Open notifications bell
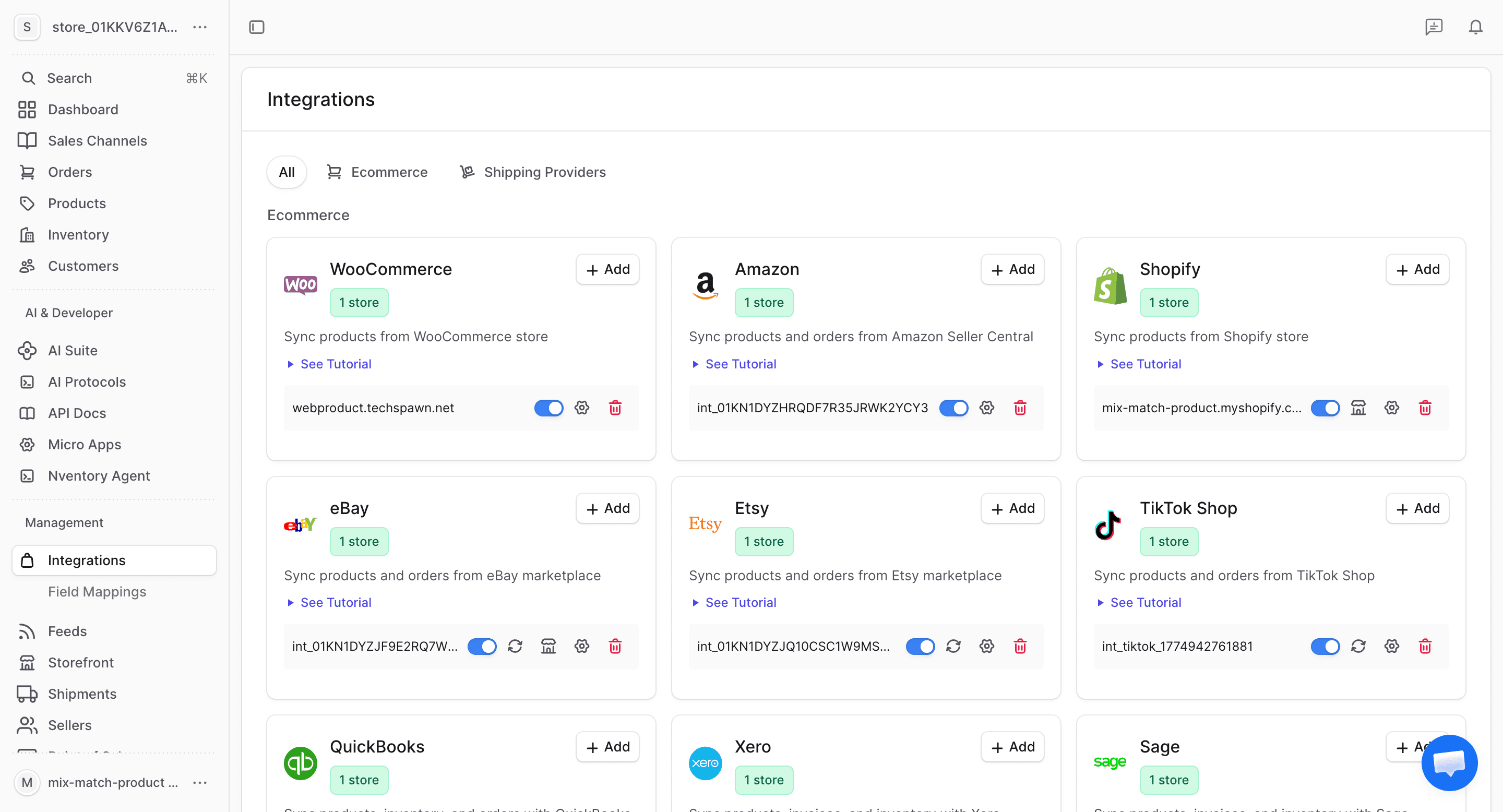 tap(1475, 27)
